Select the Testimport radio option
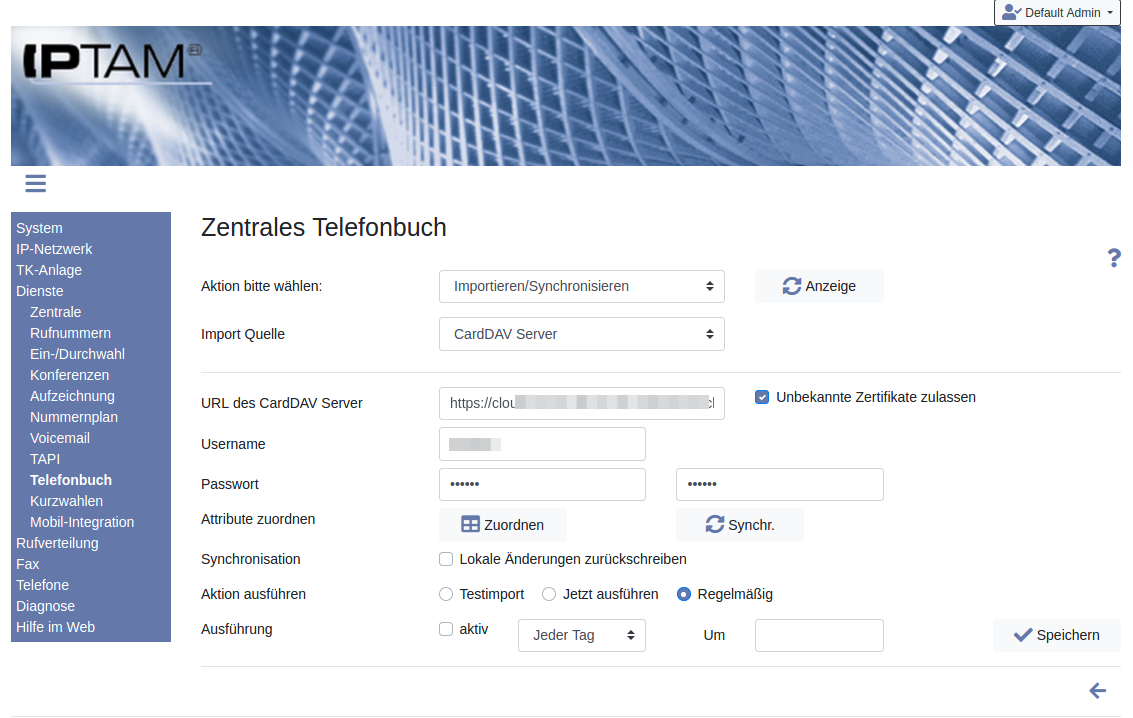The image size is (1133, 718). point(446,594)
